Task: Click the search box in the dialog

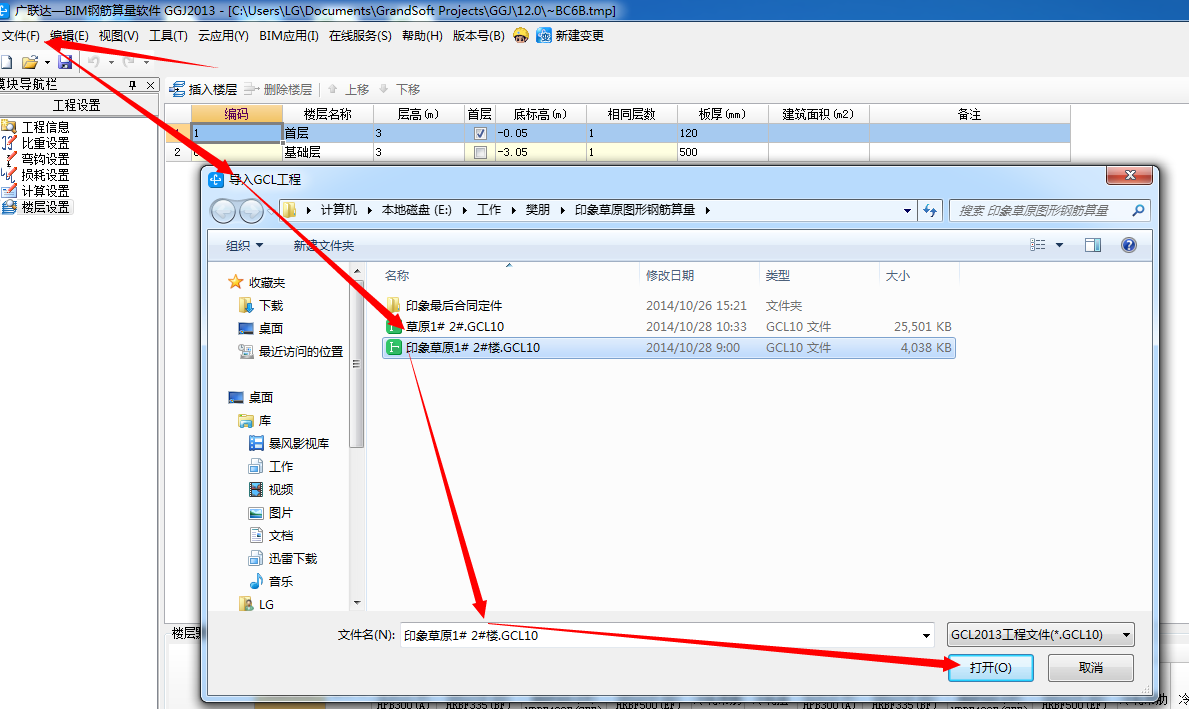Action: pos(1040,211)
